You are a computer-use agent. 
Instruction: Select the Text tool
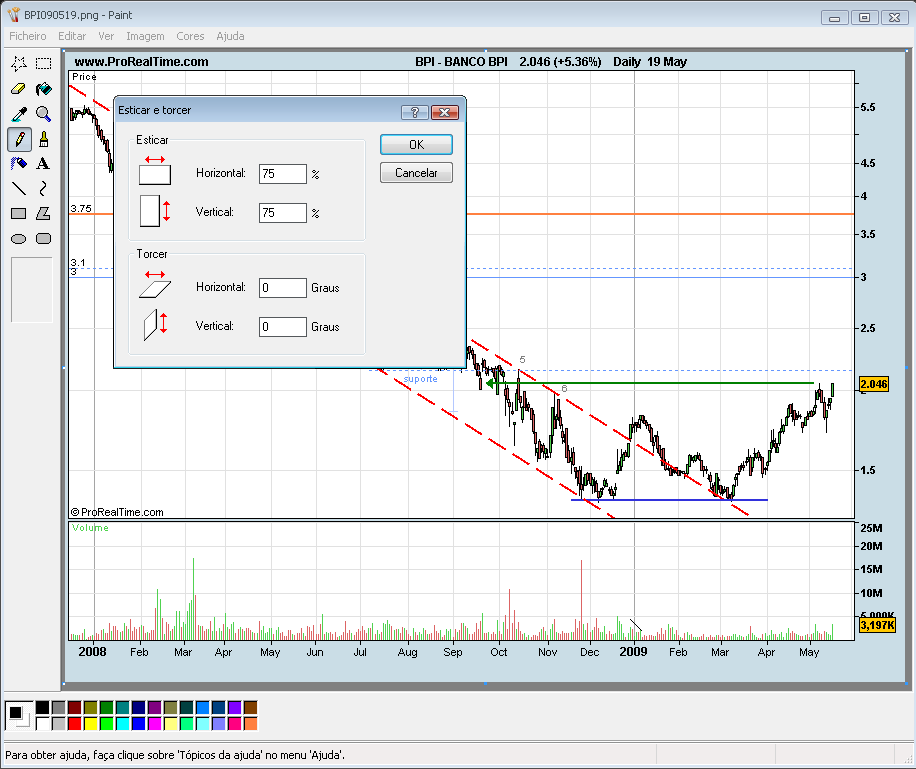(x=43, y=164)
